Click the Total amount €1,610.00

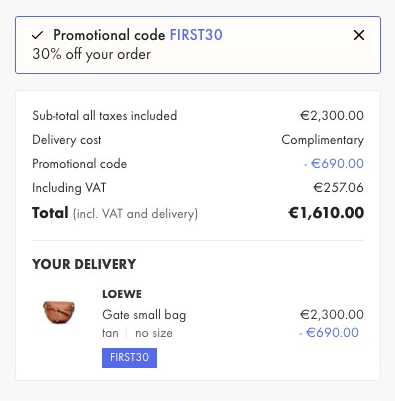point(326,213)
